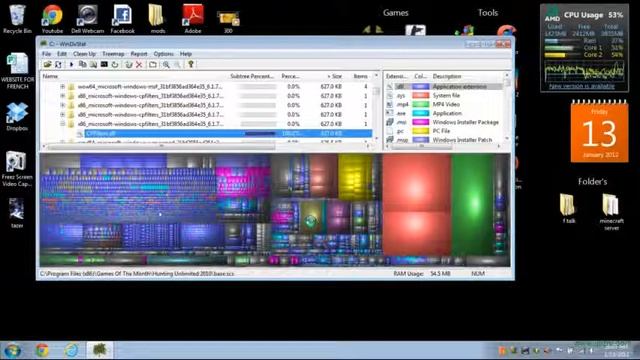Select the Windows Installer Package row

(444, 122)
